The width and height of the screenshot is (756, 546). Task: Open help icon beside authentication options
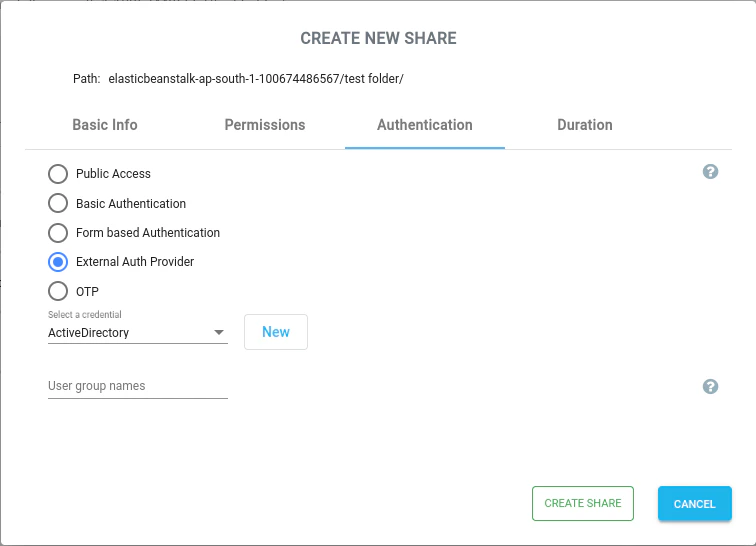pos(710,172)
